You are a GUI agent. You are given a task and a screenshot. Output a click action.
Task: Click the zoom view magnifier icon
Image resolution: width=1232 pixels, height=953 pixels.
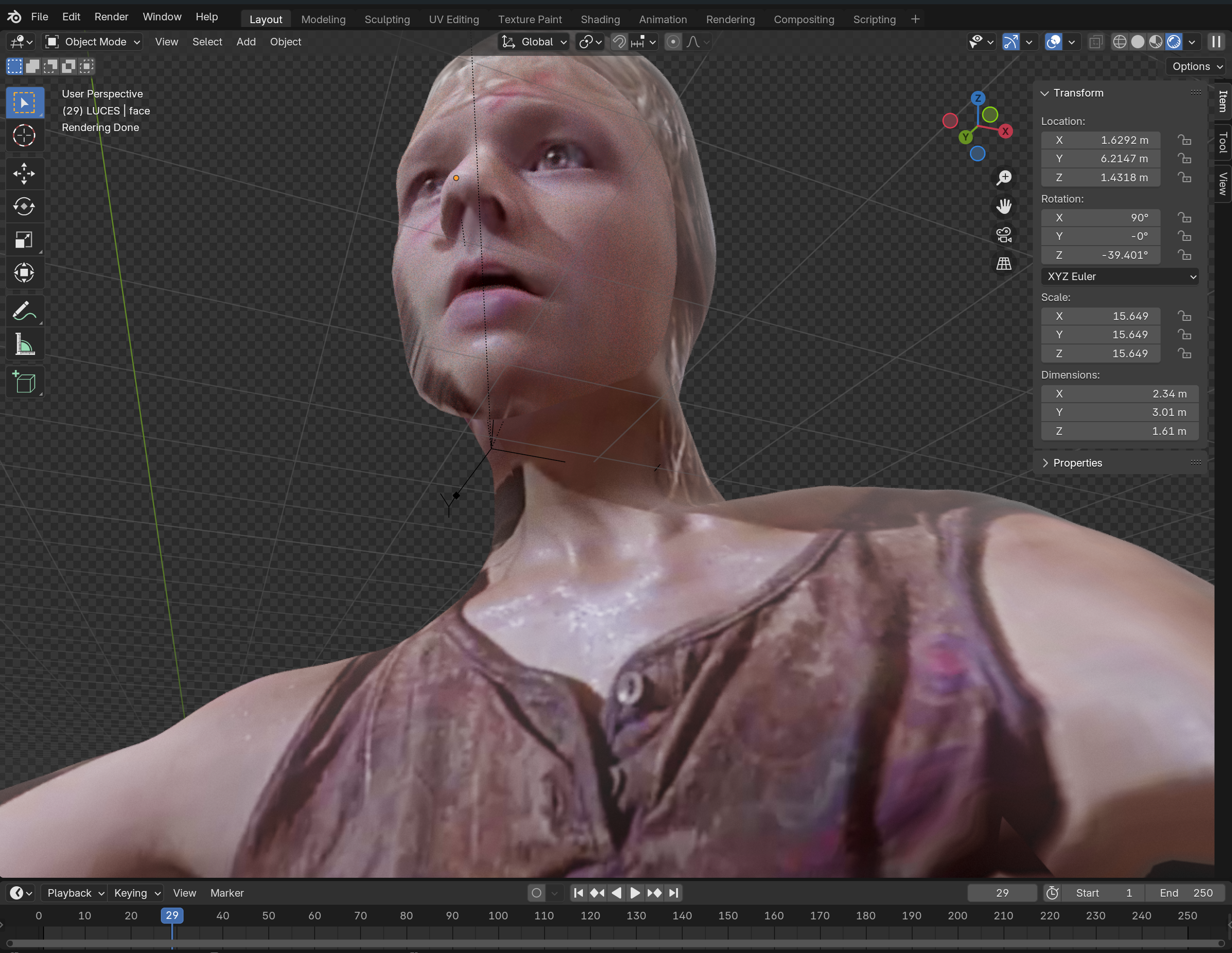pos(1003,178)
